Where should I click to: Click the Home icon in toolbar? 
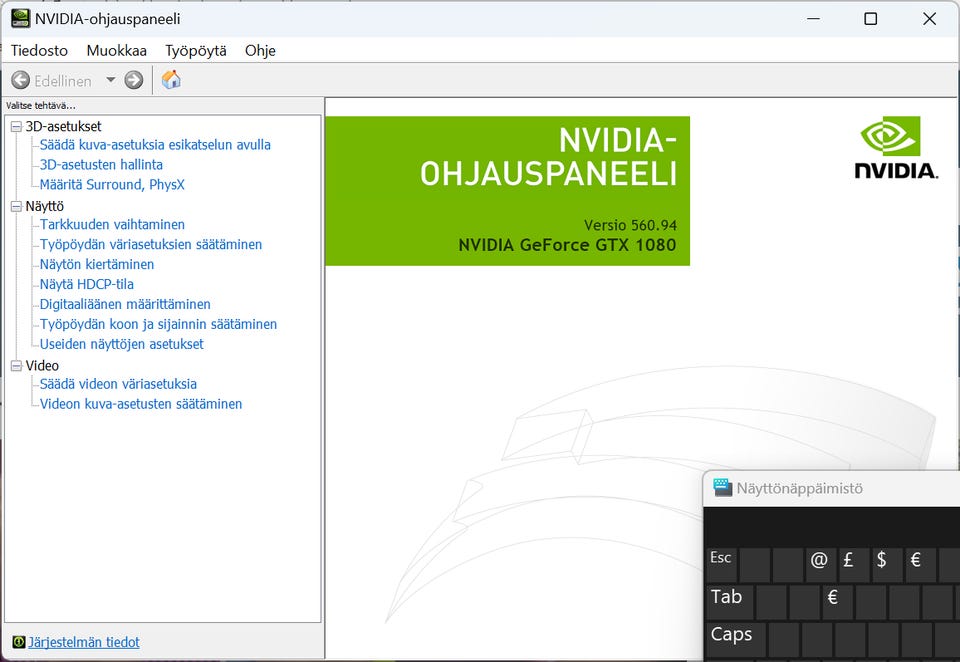tap(171, 80)
